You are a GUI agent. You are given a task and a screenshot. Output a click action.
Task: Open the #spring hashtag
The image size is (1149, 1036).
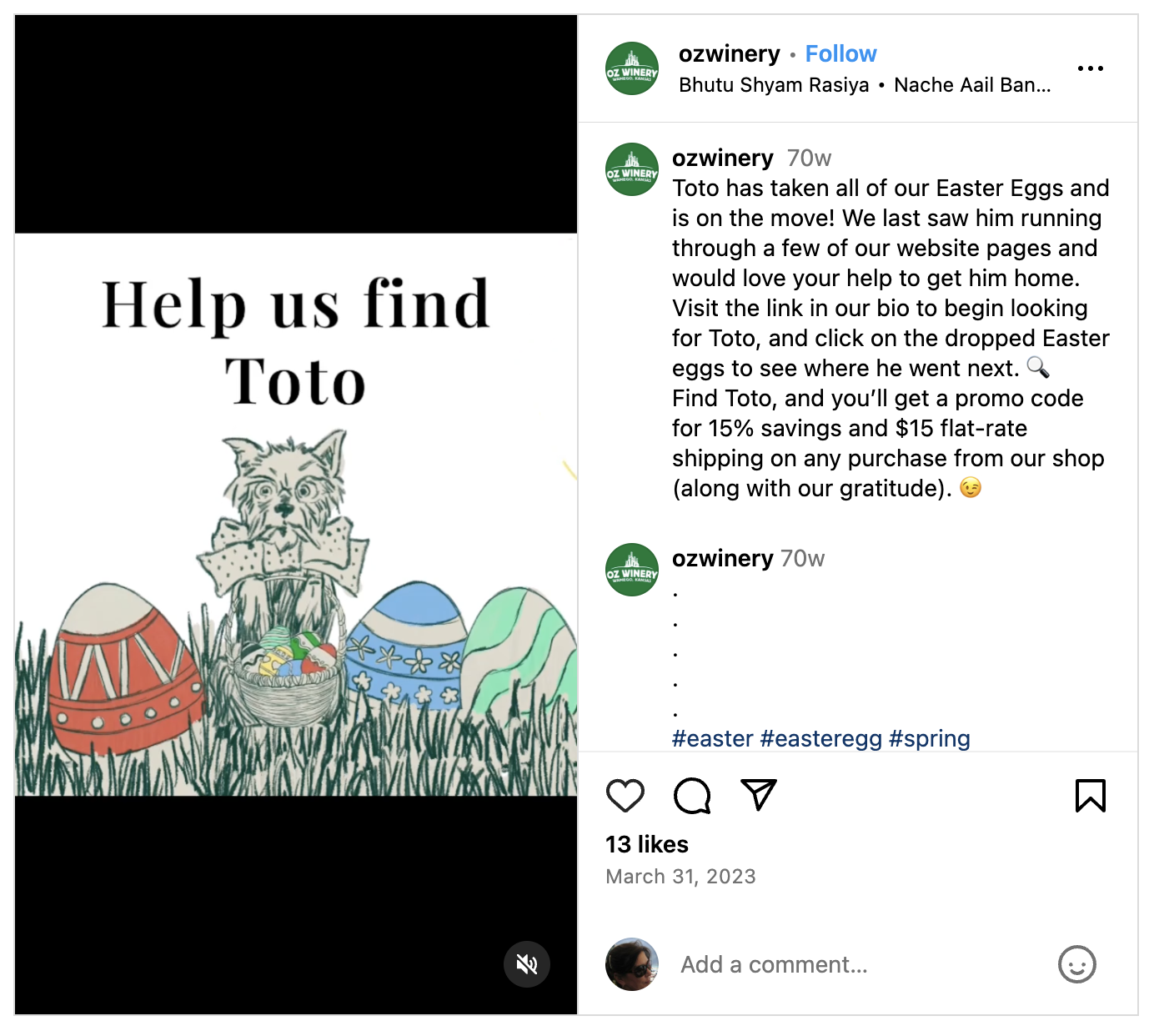pos(930,739)
